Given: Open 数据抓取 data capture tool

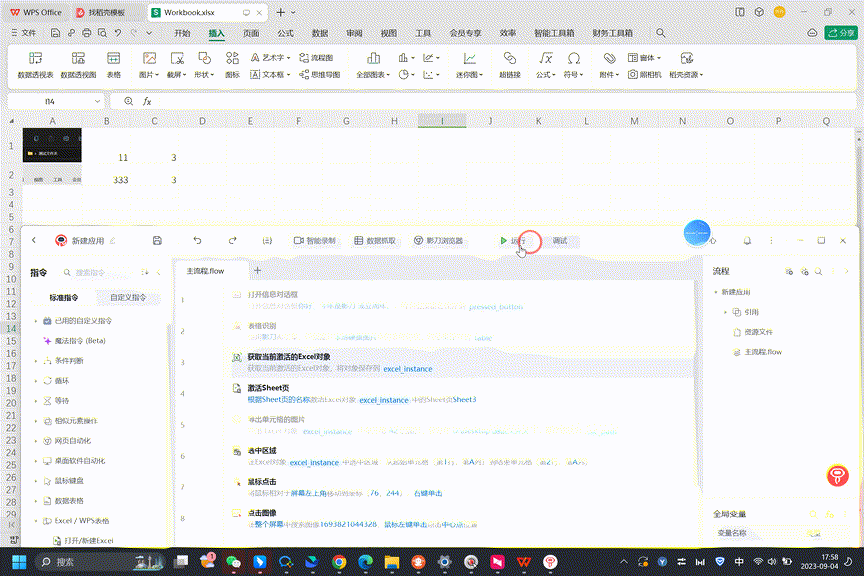Looking at the screenshot, I should (375, 241).
